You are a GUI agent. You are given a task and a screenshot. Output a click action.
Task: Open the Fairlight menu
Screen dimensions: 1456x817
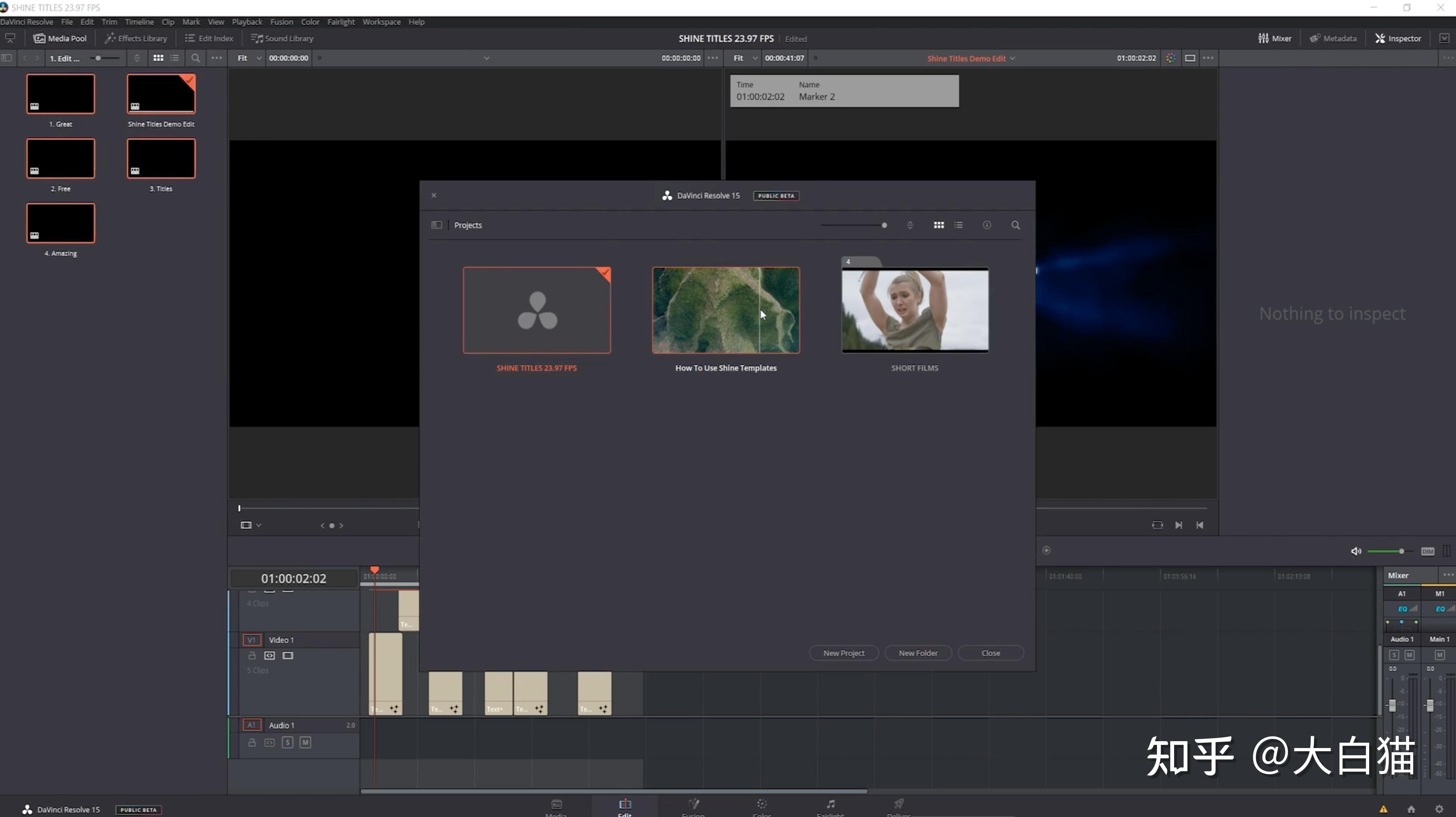pyautogui.click(x=341, y=21)
